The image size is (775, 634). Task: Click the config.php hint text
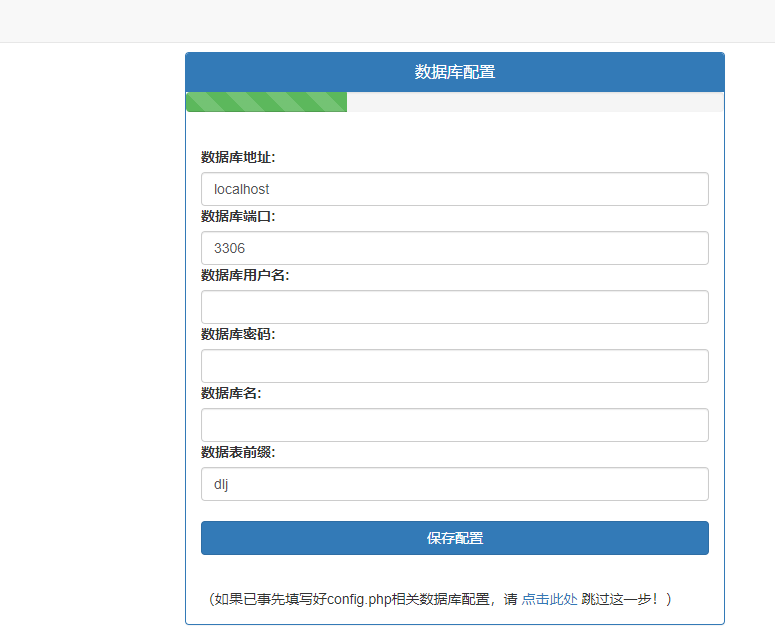coord(440,599)
